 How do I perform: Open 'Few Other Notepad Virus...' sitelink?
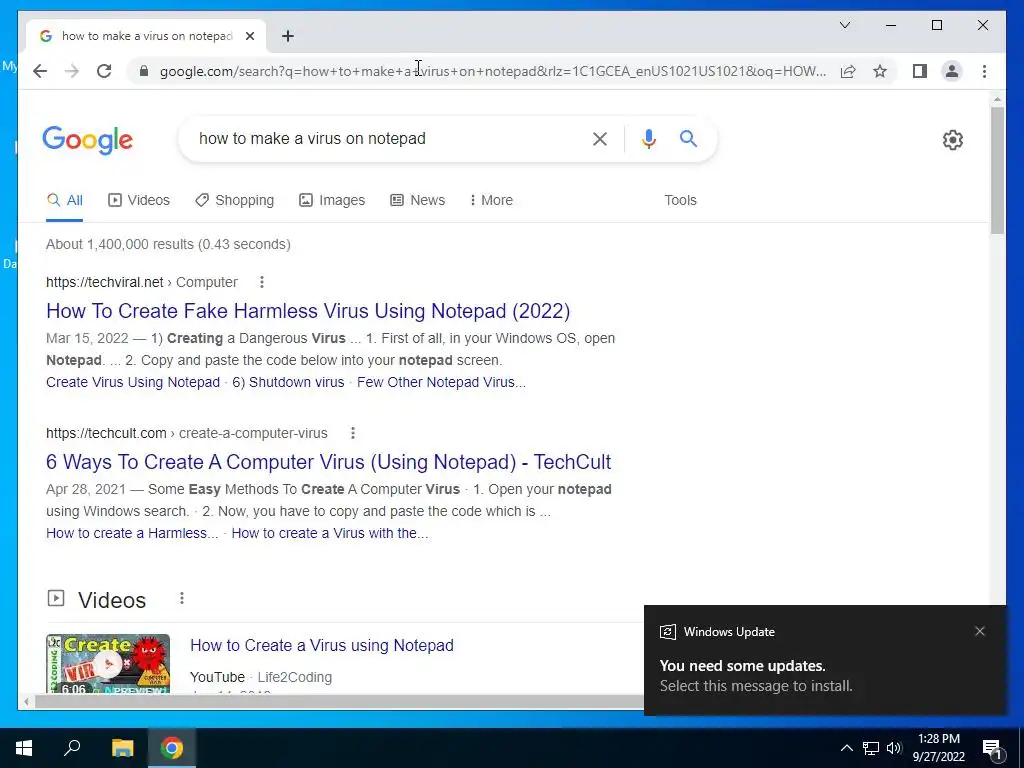(x=441, y=382)
